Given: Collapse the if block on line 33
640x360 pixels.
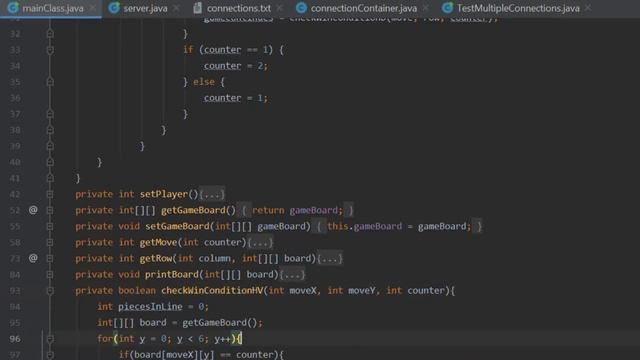Looking at the screenshot, I should pyautogui.click(x=50, y=50).
